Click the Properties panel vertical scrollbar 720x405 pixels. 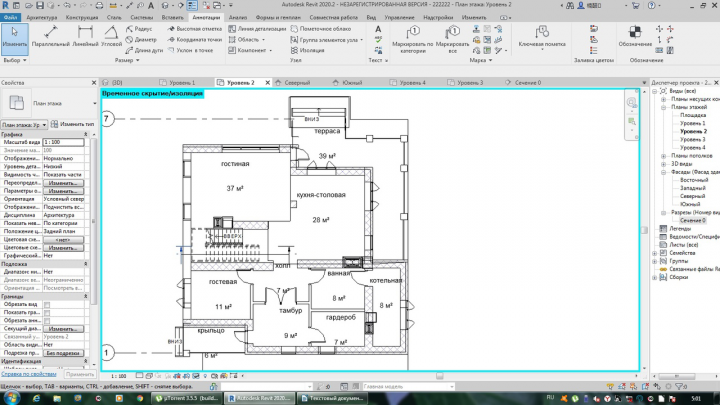93,220
